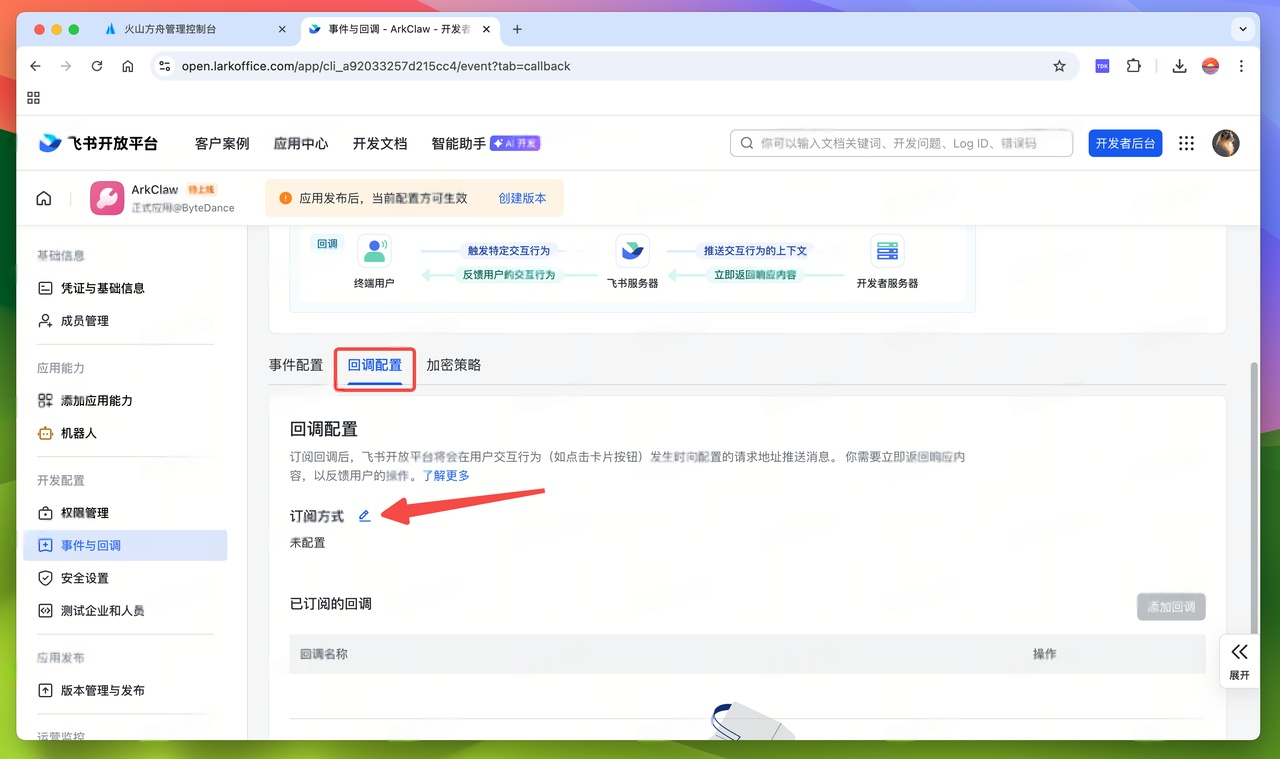Viewport: 1280px width, 759px height.
Task: Switch to the 事件配置 tab
Action: point(295,365)
